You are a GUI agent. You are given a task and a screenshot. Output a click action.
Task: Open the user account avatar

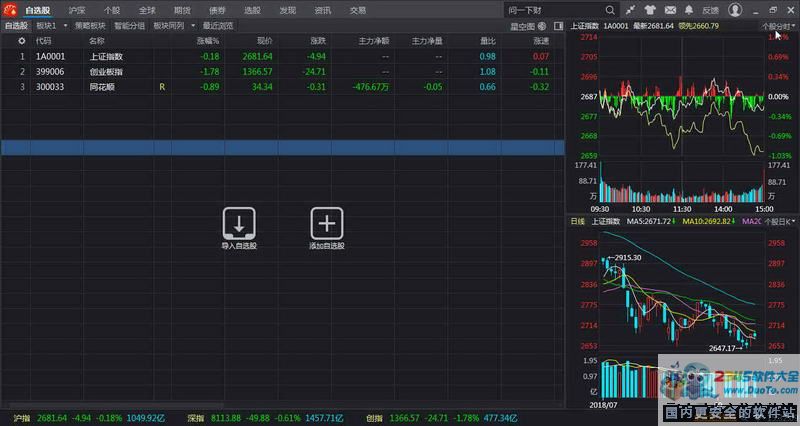[735, 10]
